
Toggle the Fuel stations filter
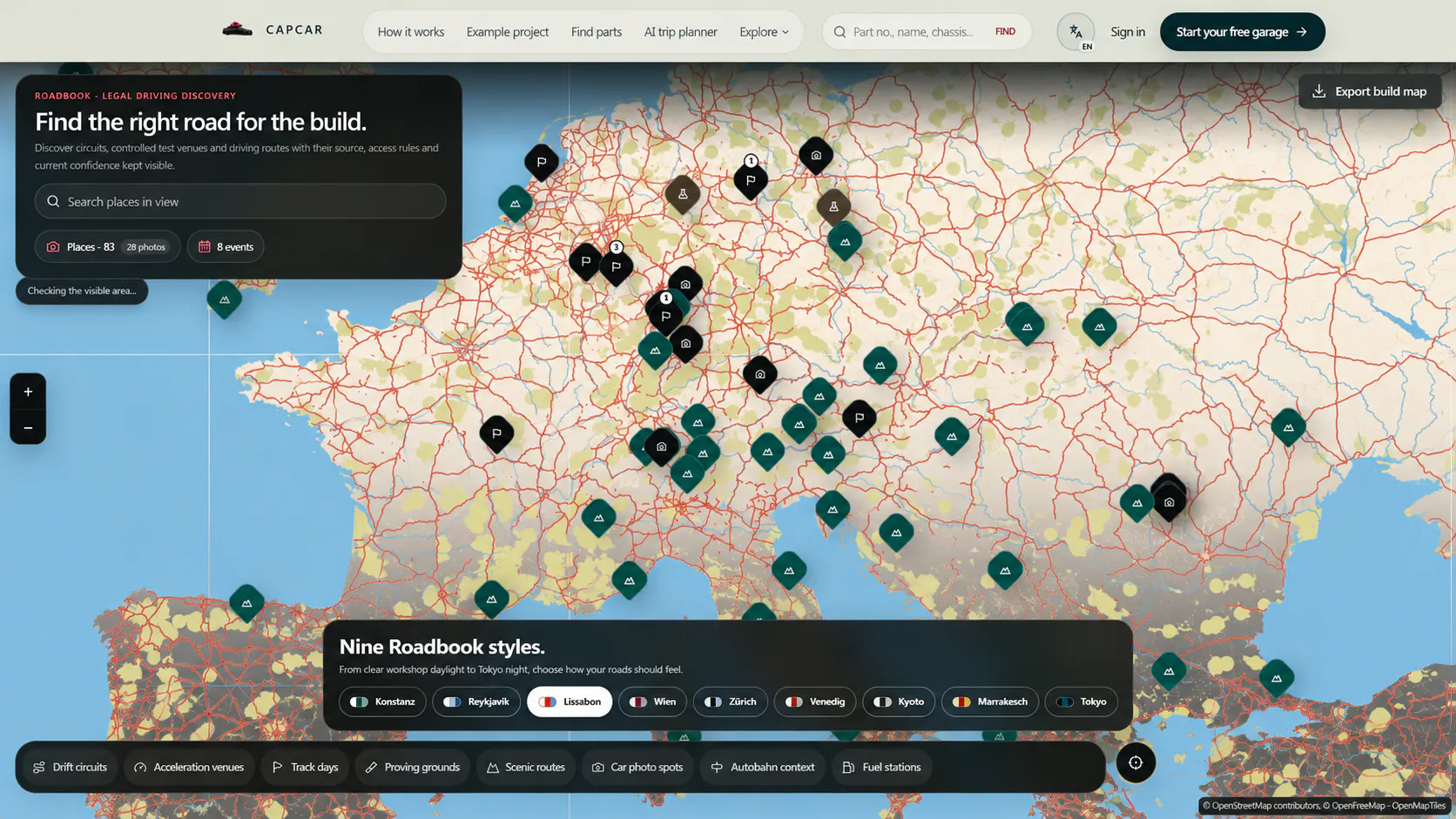[x=882, y=767]
